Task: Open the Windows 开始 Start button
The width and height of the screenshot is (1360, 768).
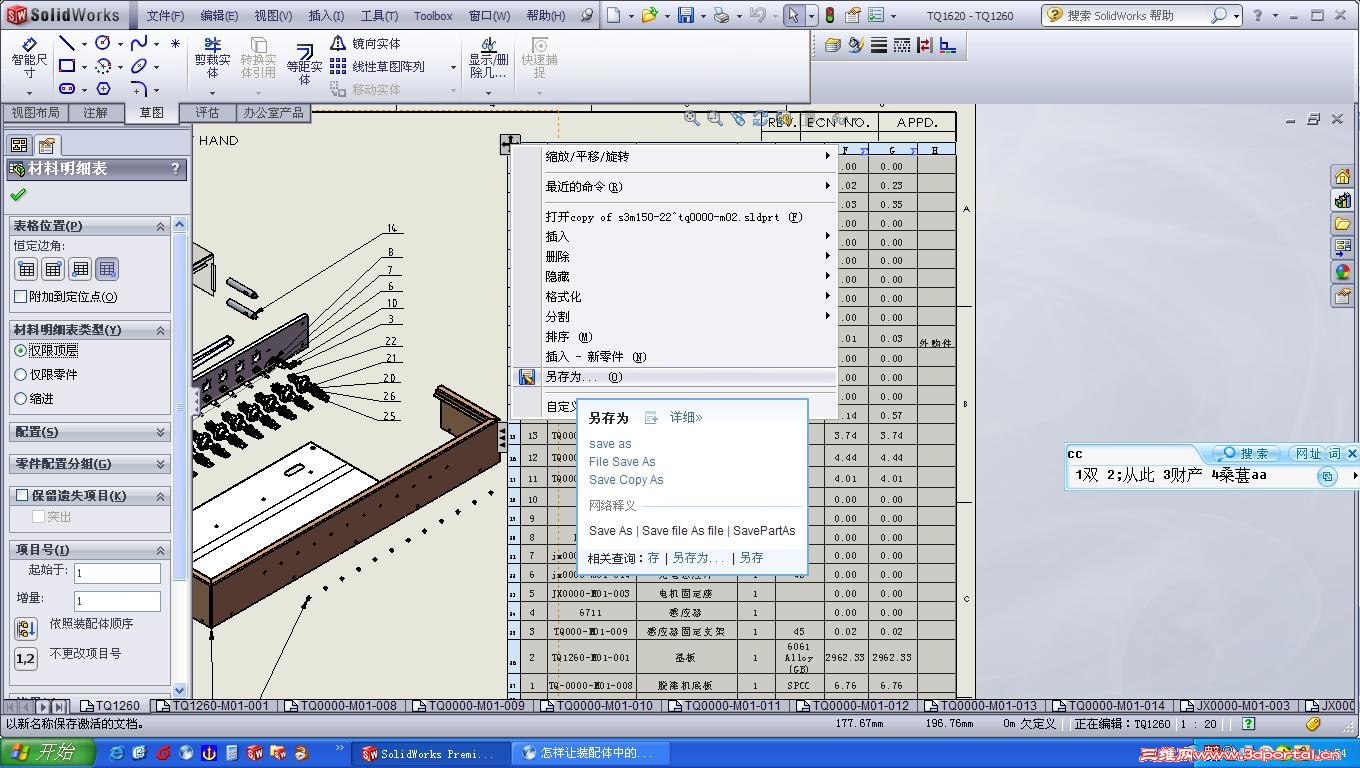Action: coord(48,753)
